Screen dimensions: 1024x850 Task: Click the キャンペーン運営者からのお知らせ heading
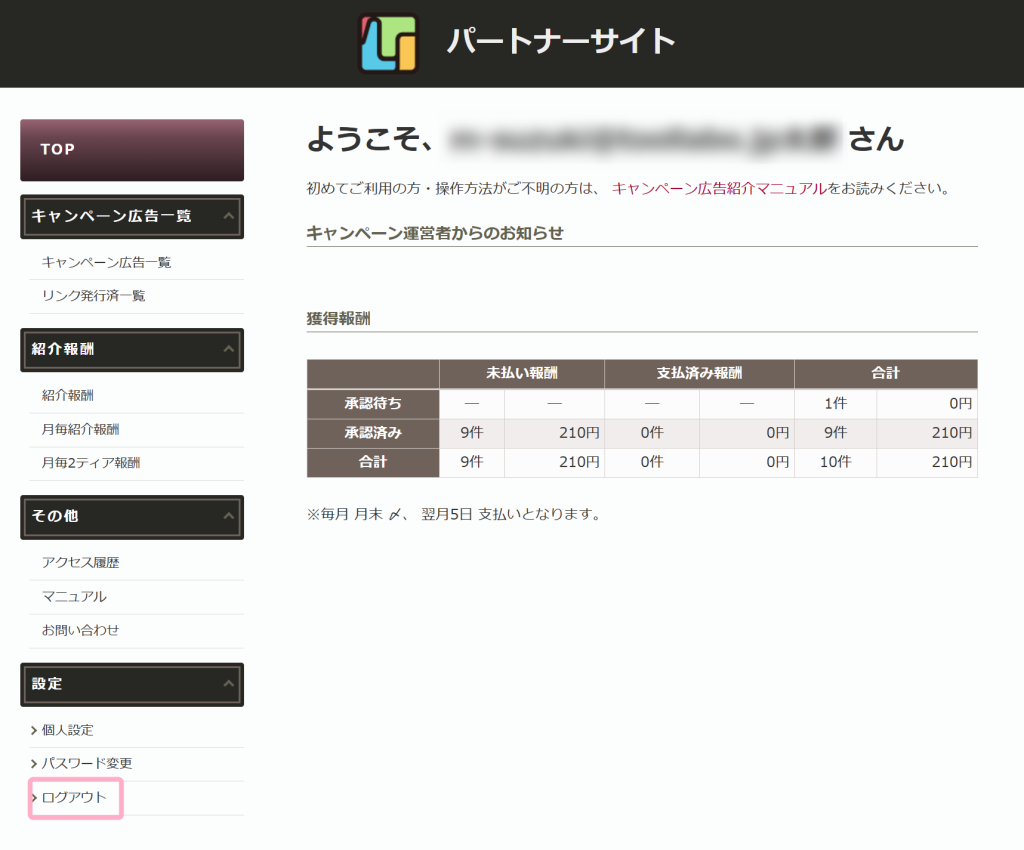pos(435,233)
